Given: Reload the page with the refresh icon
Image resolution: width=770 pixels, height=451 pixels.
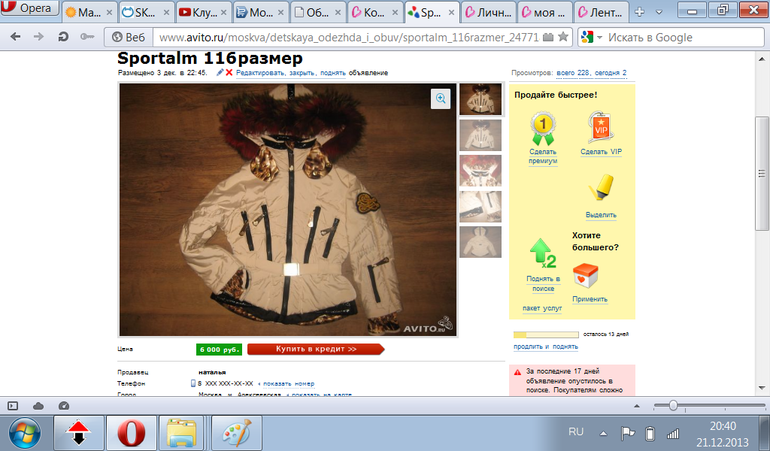Looking at the screenshot, I should 63,37.
